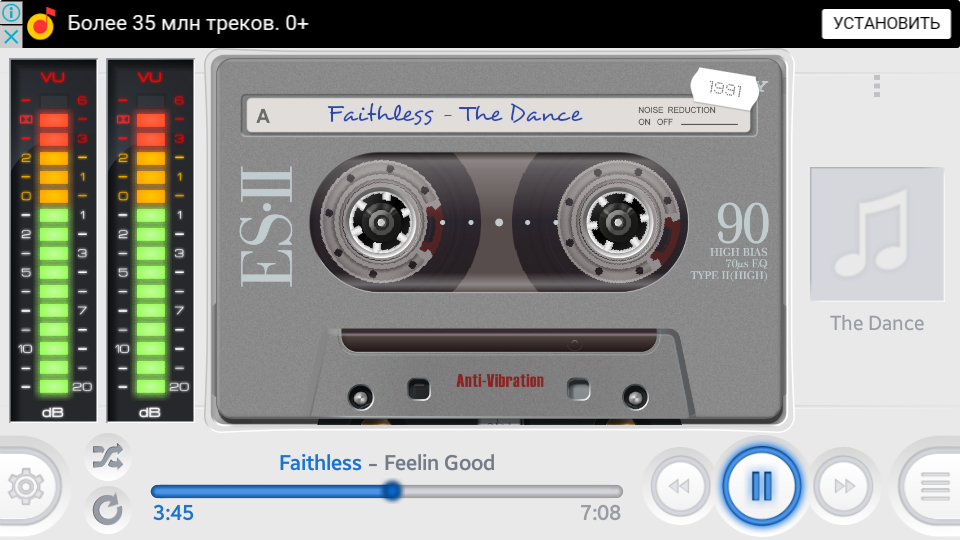Open settings with the gear icon
The width and height of the screenshot is (960, 540).
tap(26, 487)
